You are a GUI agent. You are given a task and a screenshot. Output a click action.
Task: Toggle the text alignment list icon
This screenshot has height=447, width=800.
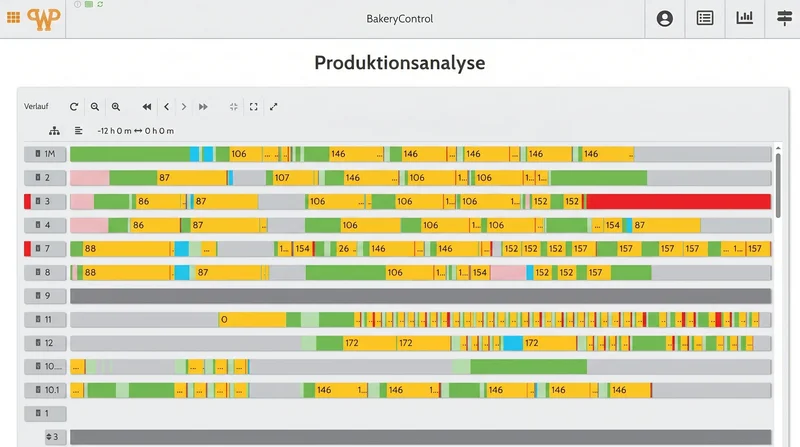coord(78,131)
